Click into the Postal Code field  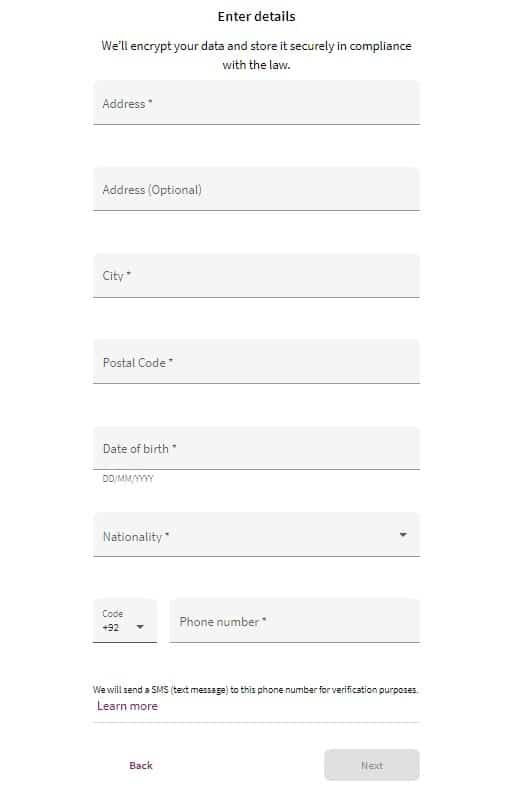point(256,361)
